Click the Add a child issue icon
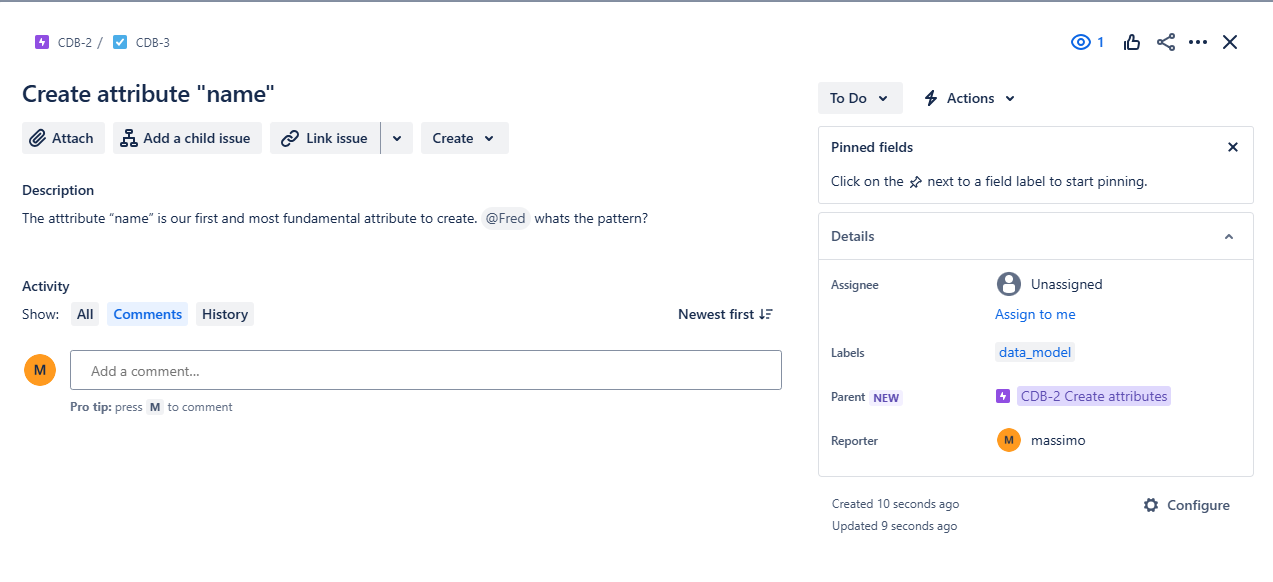This screenshot has height=582, width=1273. tap(128, 138)
